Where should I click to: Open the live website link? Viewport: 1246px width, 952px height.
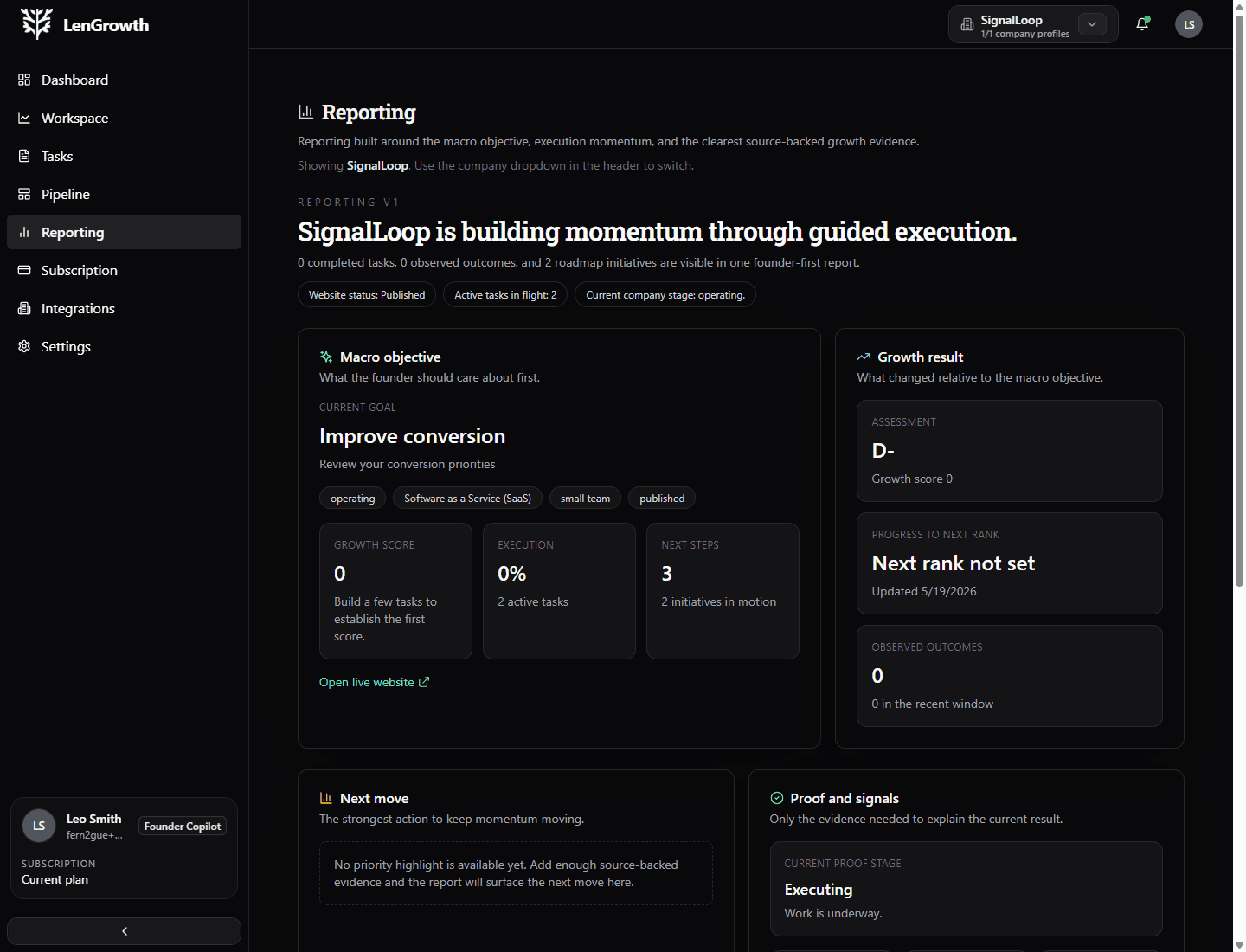pyautogui.click(x=374, y=682)
